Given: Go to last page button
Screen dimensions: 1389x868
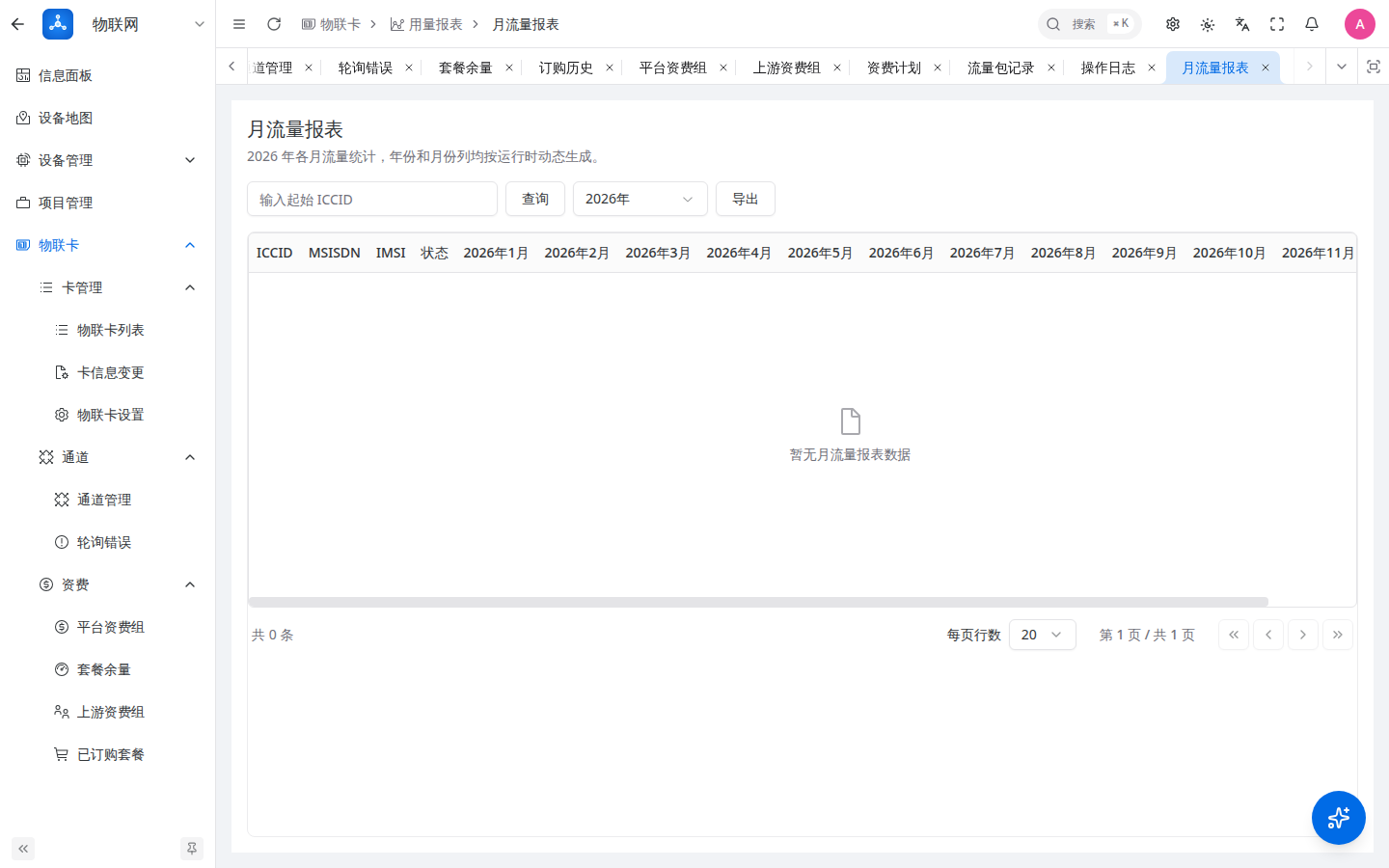Looking at the screenshot, I should point(1338,635).
